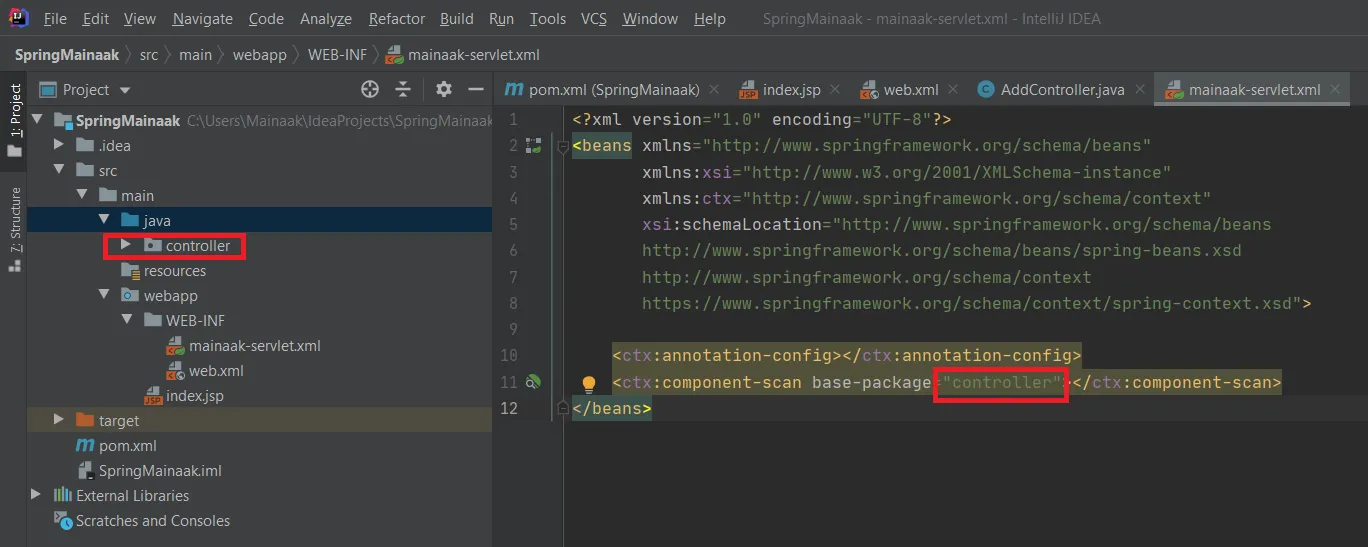Click the intention lightbulb on line 11
Screen dimensions: 1368x547
(589, 383)
